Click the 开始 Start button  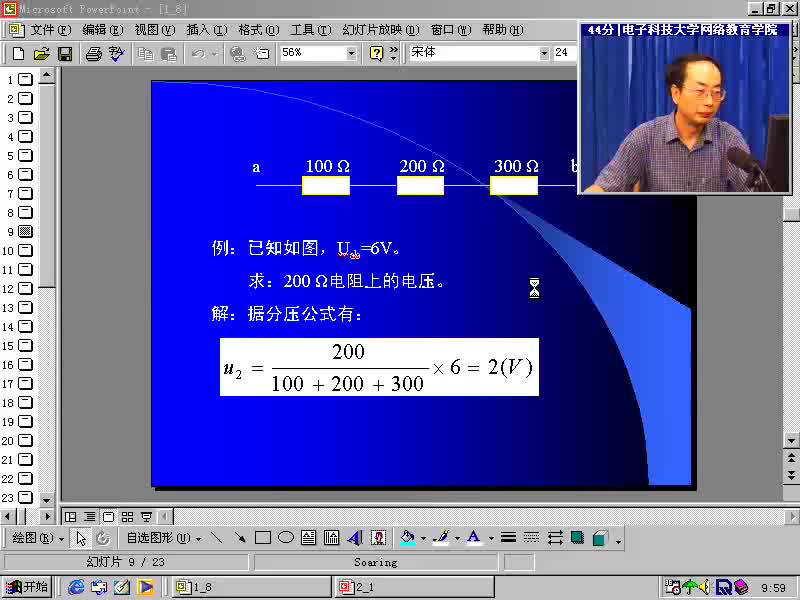(27, 587)
